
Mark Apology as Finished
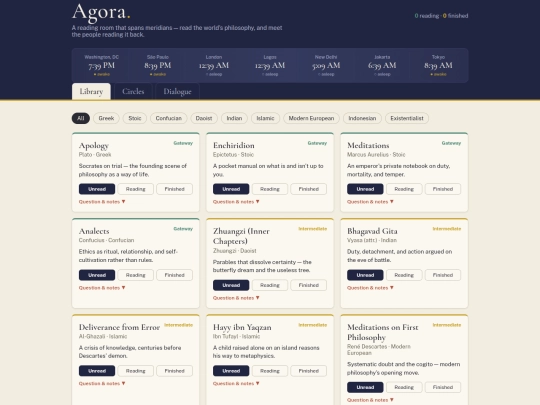[x=174, y=189]
